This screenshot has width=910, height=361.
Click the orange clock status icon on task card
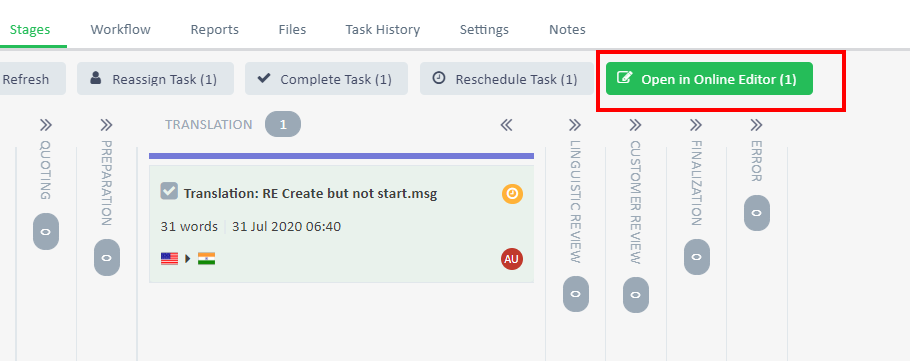point(512,194)
